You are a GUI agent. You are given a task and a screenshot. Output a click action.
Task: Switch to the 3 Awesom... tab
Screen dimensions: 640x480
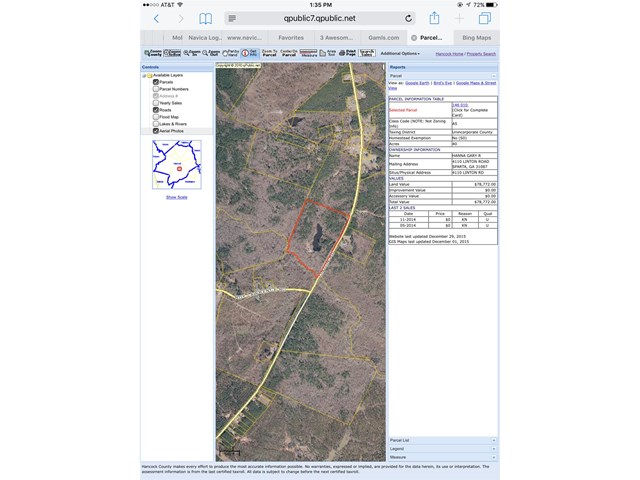coord(337,38)
